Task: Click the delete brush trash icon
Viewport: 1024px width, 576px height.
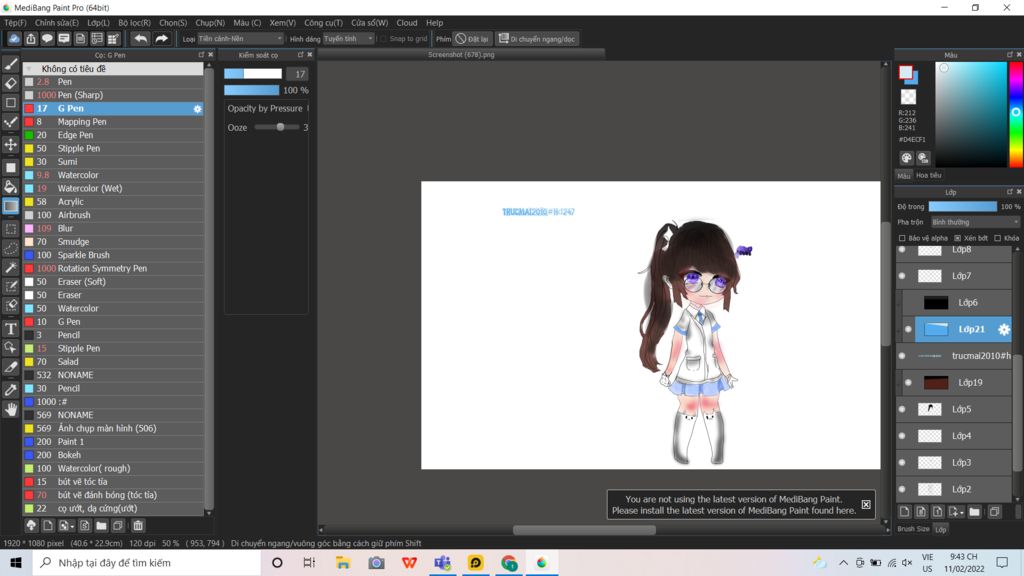Action: pyautogui.click(x=138, y=525)
